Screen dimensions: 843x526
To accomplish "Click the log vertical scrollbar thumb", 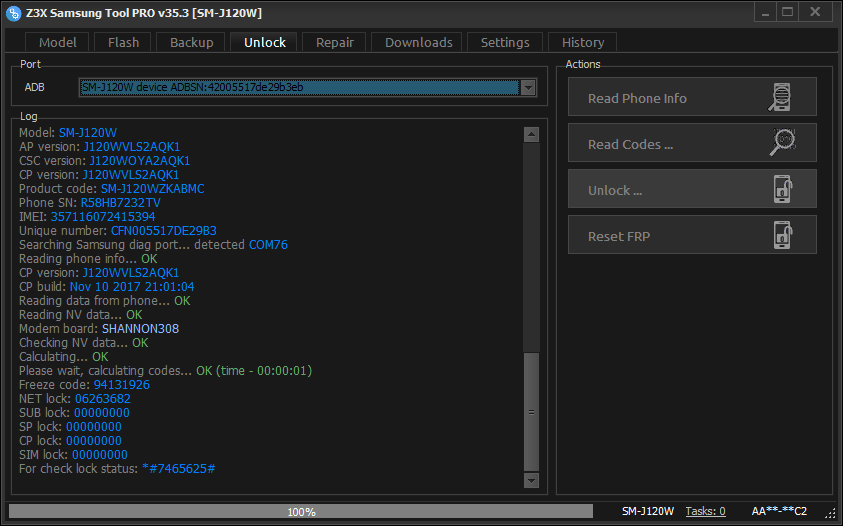I will 531,412.
